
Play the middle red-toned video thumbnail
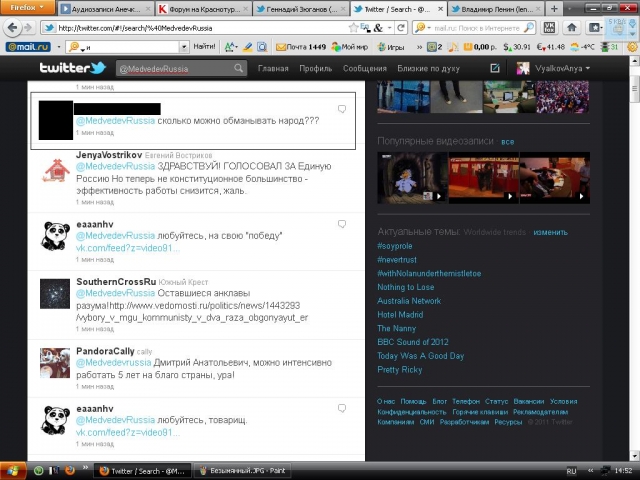[484, 178]
